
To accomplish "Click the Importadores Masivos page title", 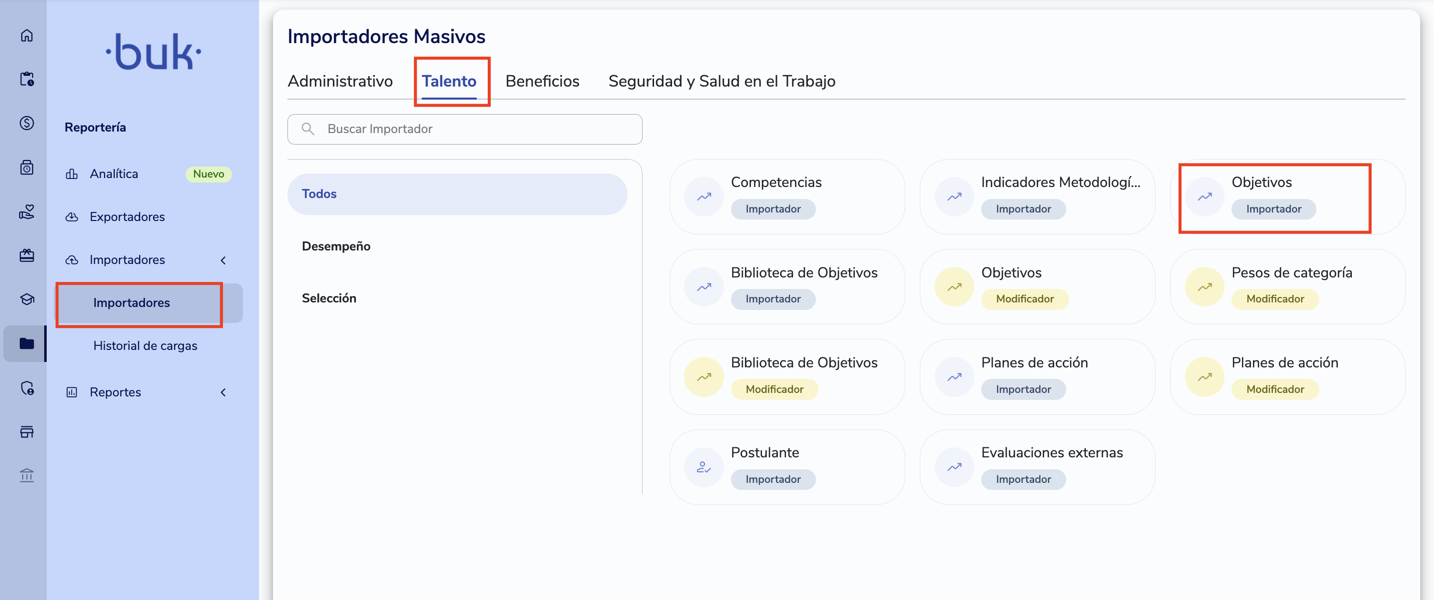I will 386,37.
